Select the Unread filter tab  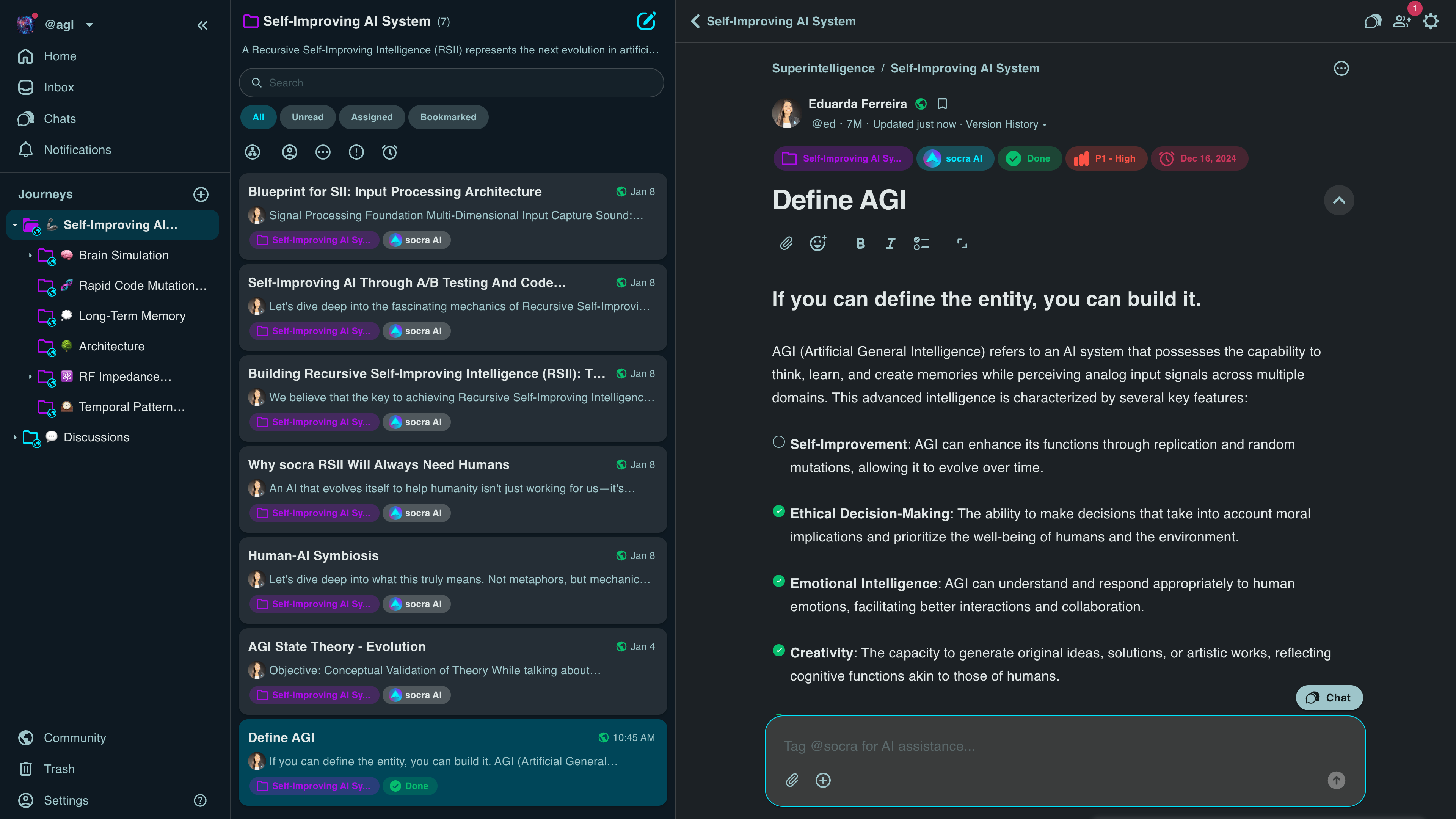click(308, 117)
